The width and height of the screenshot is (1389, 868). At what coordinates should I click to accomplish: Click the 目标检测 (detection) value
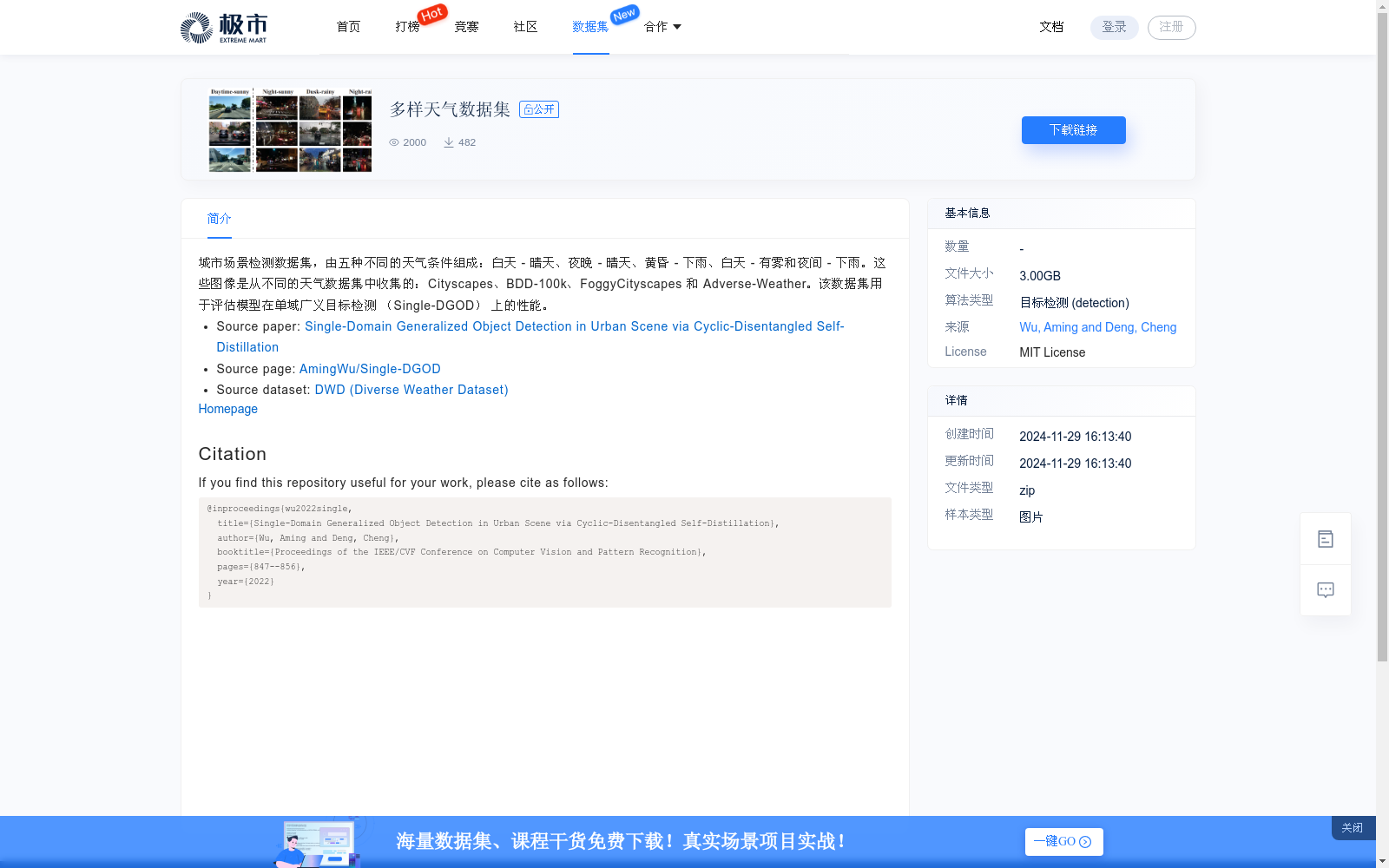point(1075,303)
